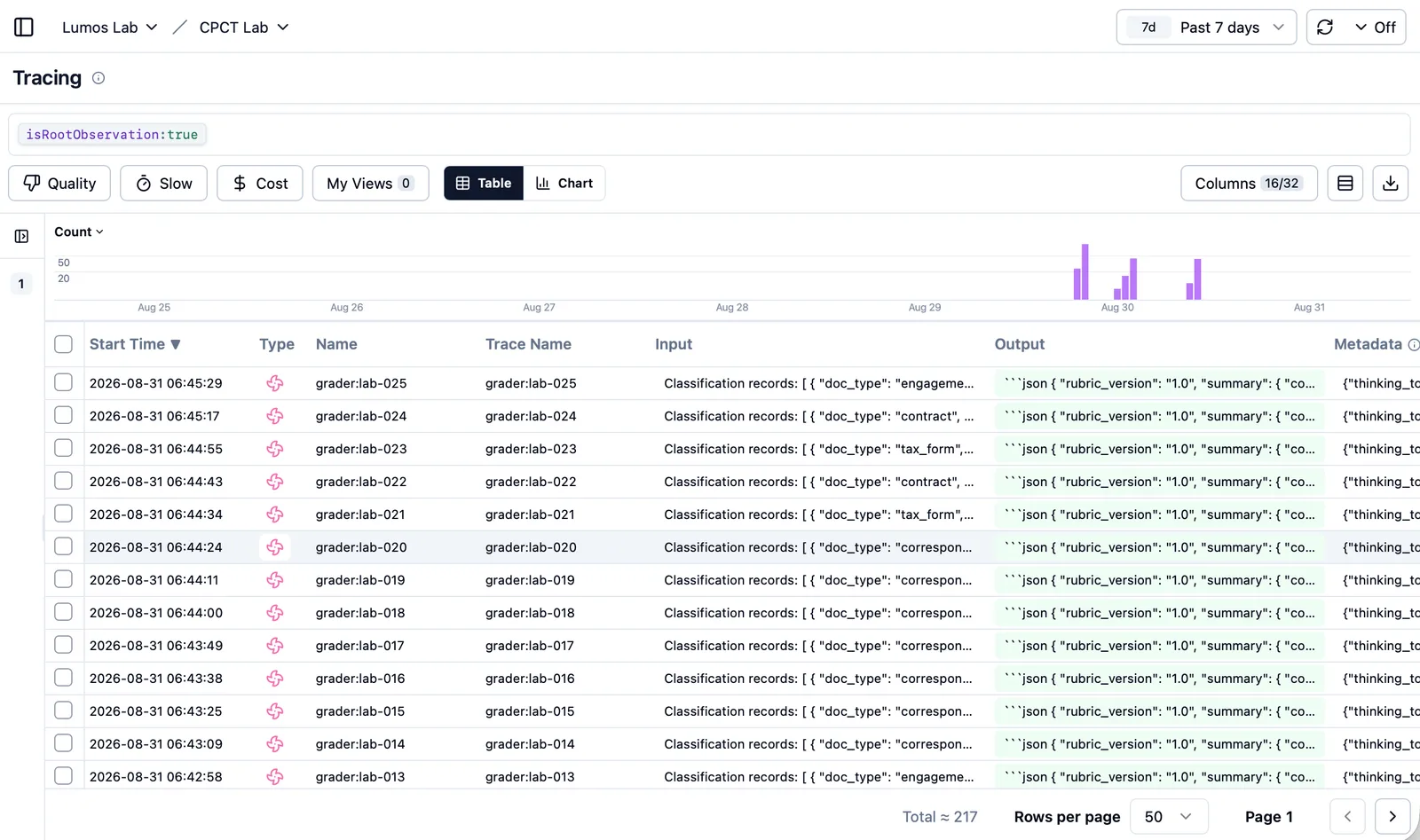This screenshot has width=1420, height=840.
Task: Check the grader:lab-024 row checkbox
Action: point(63,415)
